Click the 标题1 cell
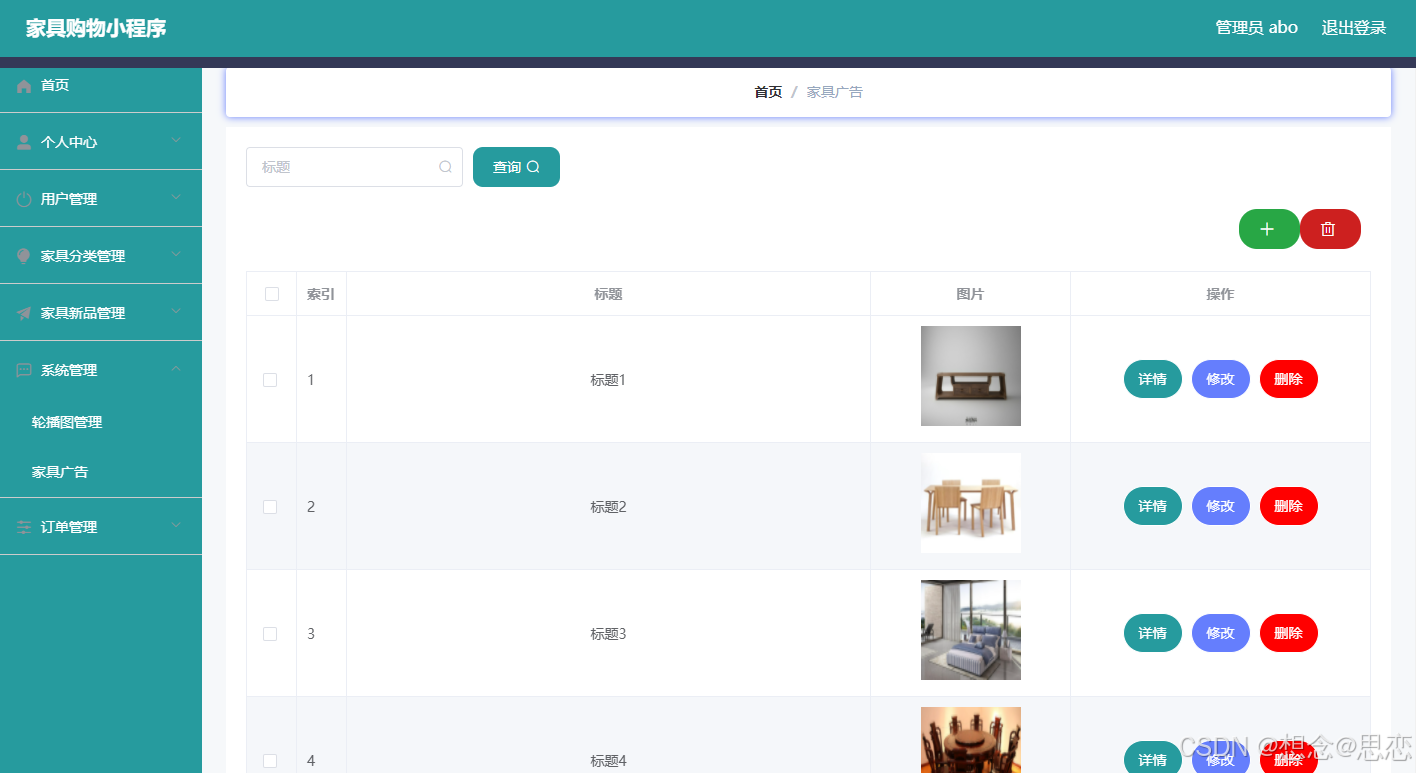This screenshot has width=1416, height=773. pyautogui.click(x=608, y=380)
